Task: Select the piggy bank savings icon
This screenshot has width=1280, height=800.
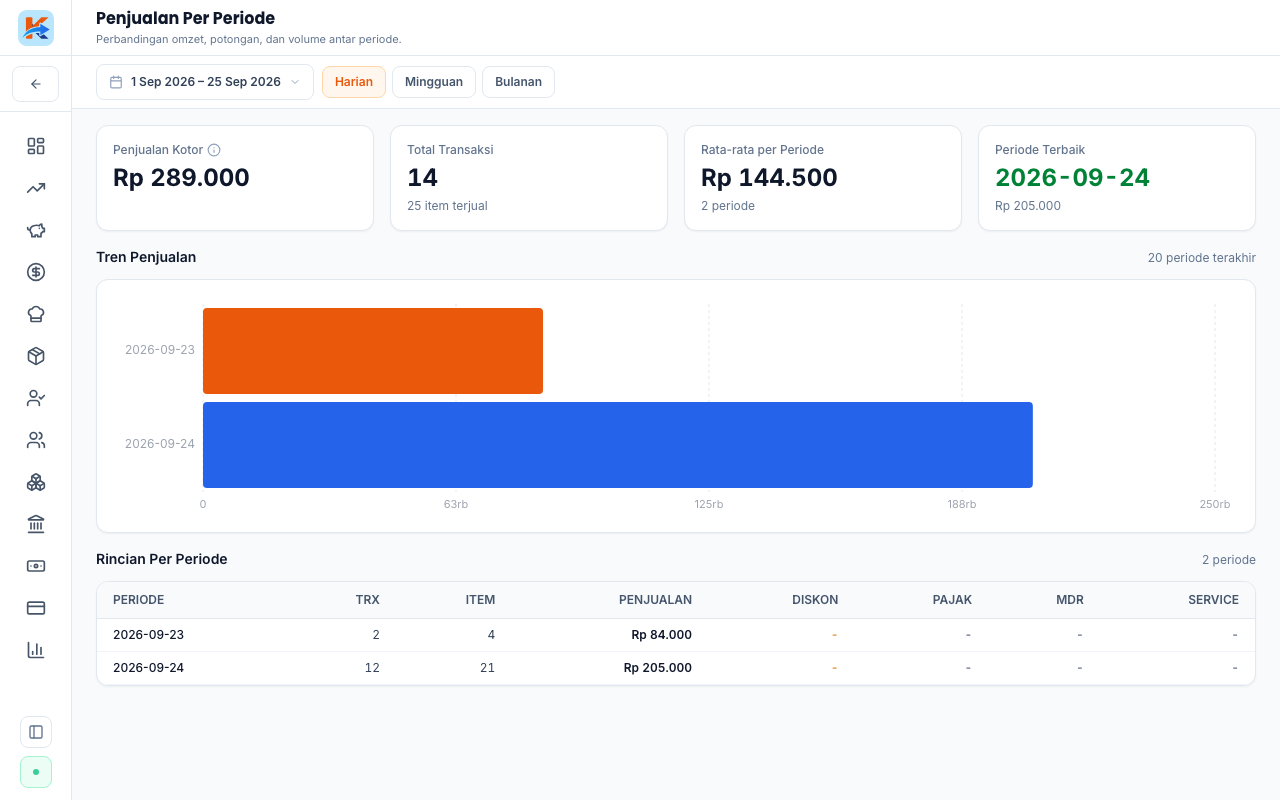Action: click(x=36, y=230)
